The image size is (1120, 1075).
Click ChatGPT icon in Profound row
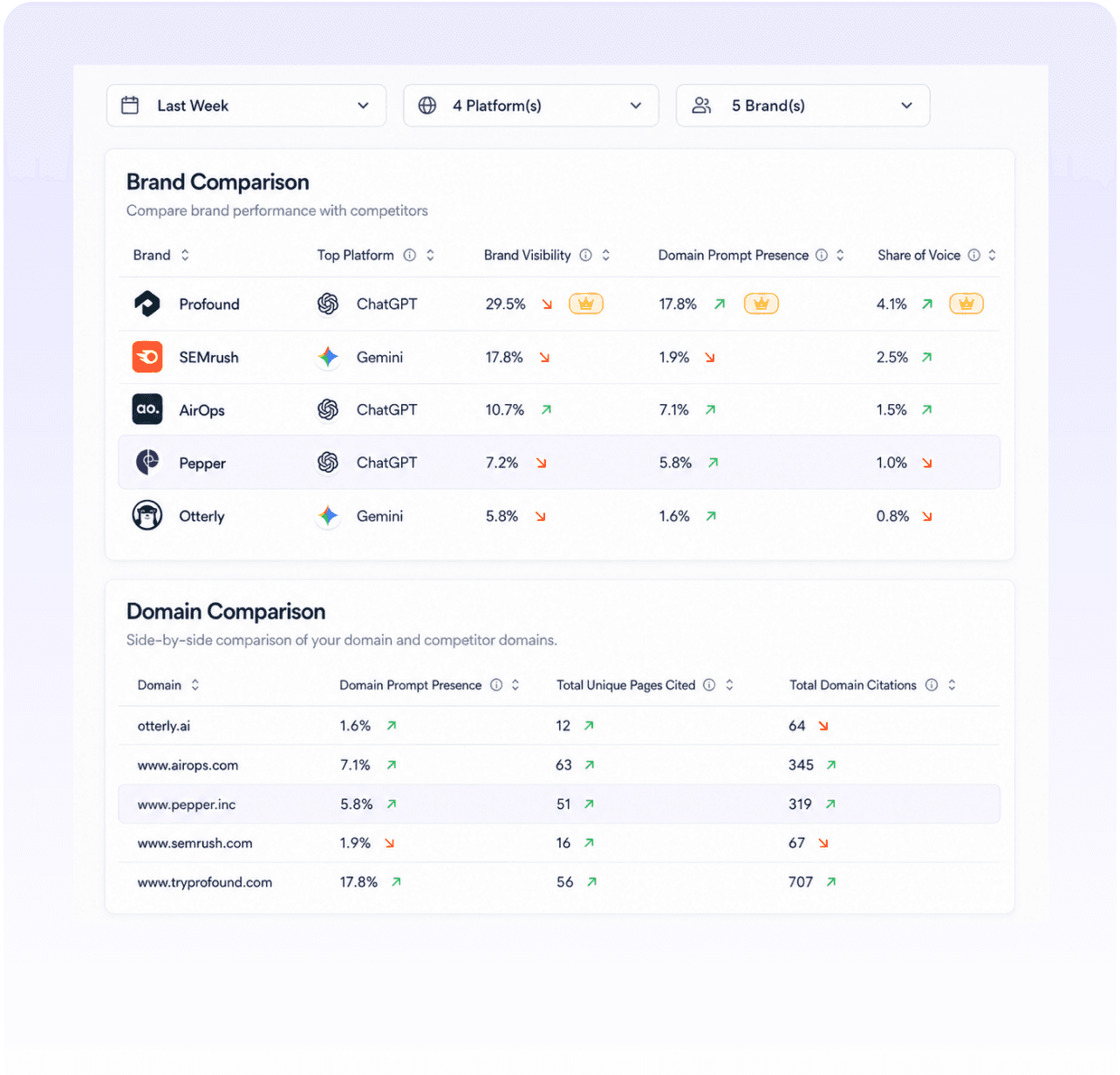(x=328, y=304)
